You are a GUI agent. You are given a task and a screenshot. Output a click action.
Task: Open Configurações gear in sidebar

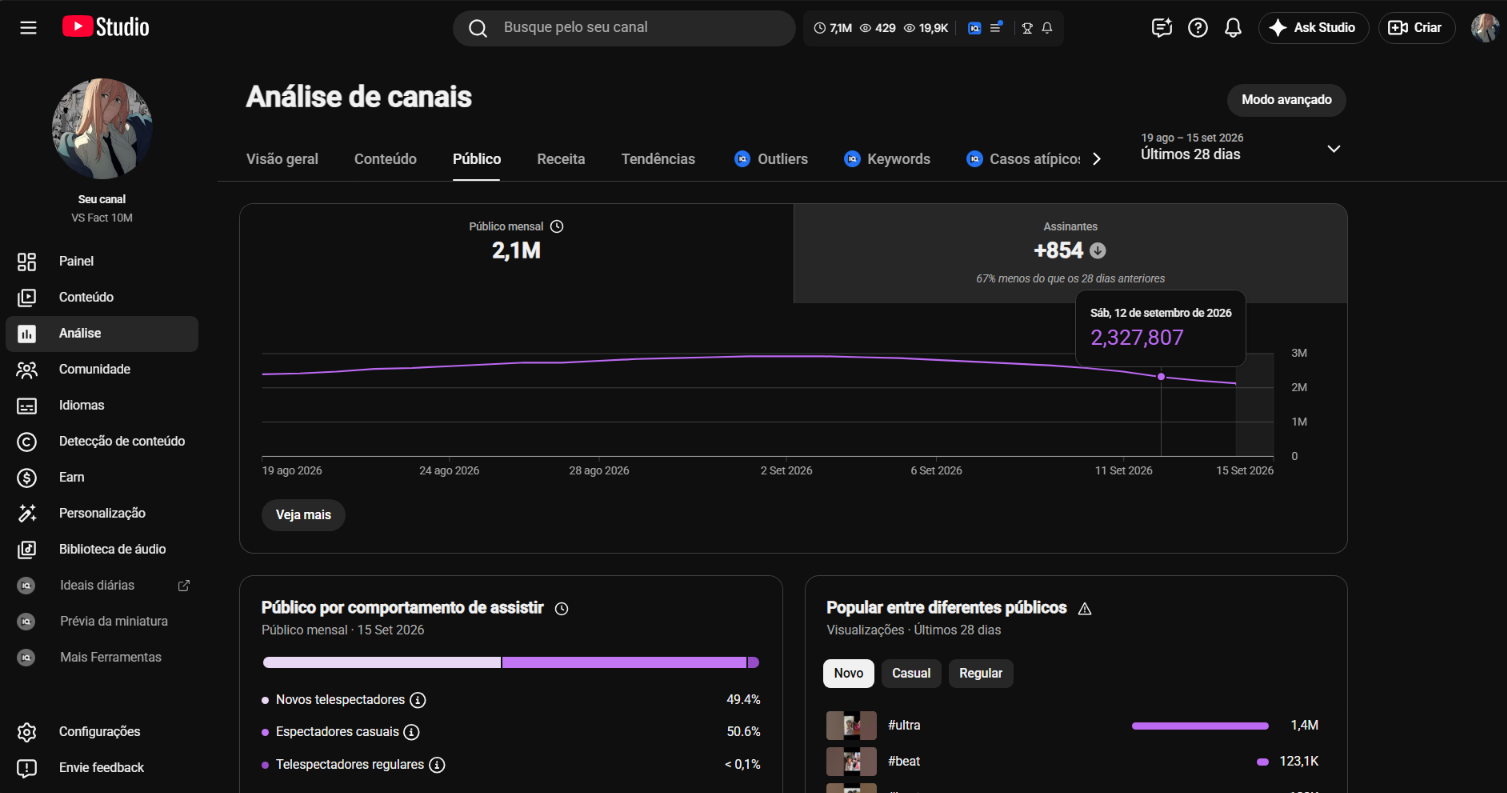(27, 732)
